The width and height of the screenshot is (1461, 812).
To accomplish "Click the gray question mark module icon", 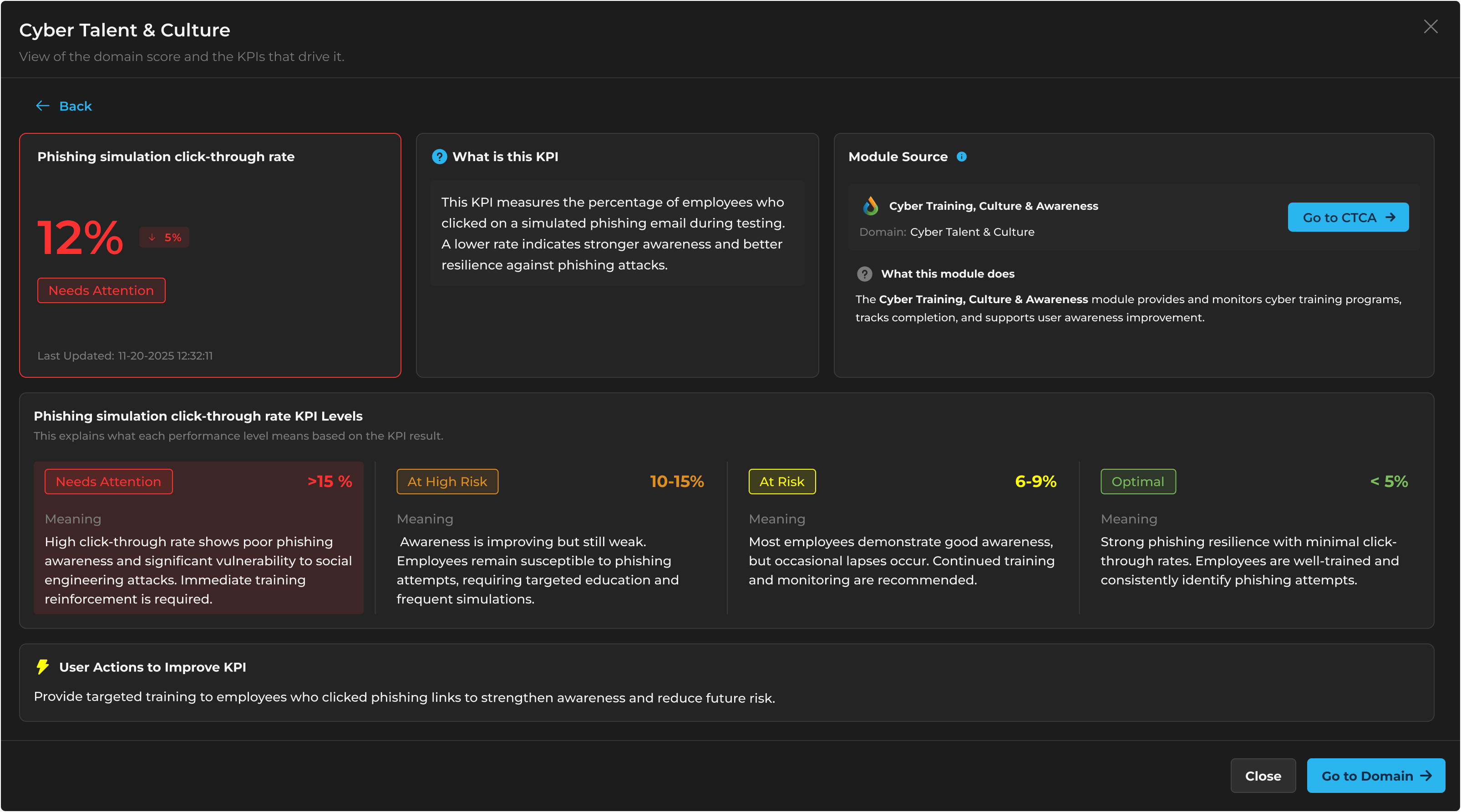I will point(864,274).
